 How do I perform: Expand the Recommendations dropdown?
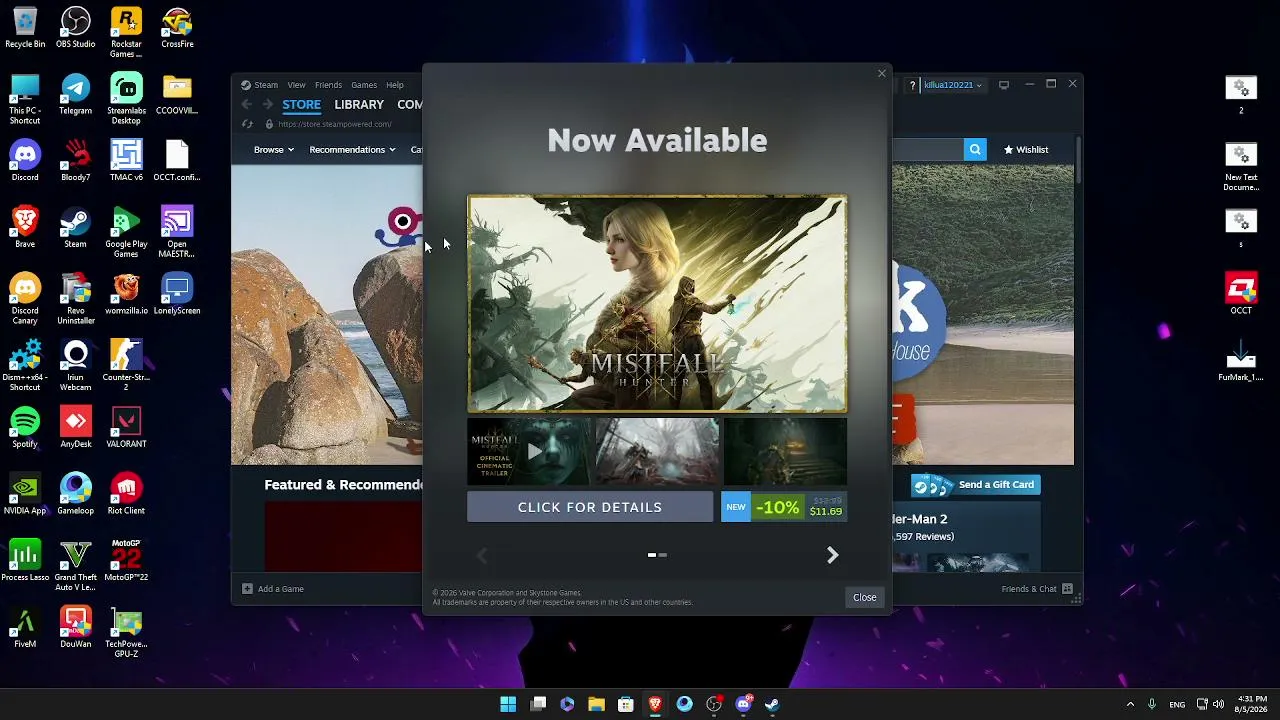click(x=352, y=150)
